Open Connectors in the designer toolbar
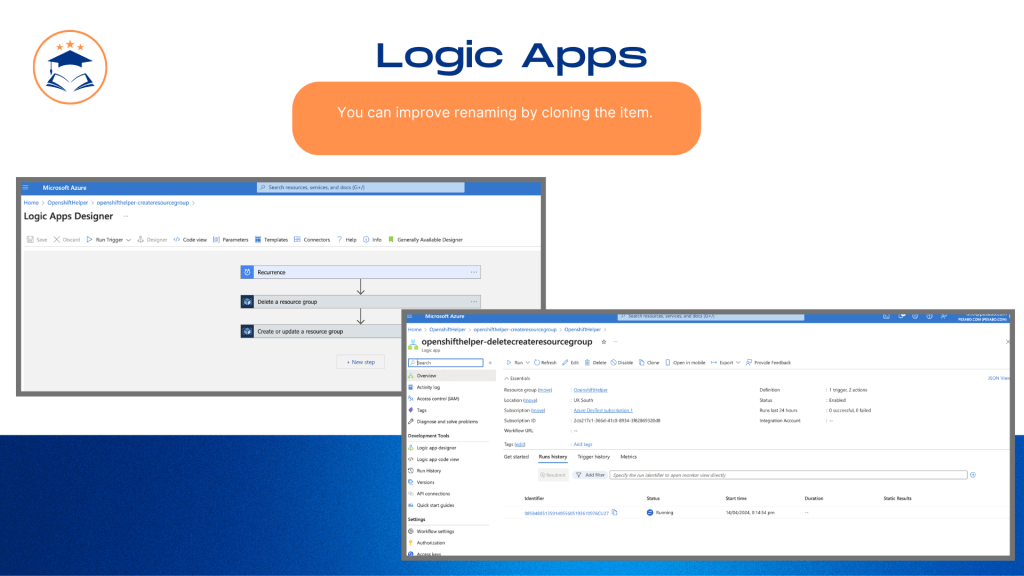Viewport: 1024px width, 576px height. [x=312, y=240]
